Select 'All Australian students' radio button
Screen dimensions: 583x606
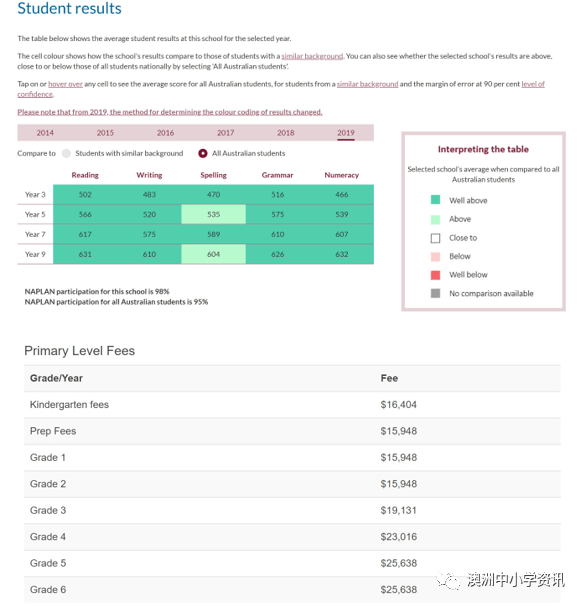point(203,153)
